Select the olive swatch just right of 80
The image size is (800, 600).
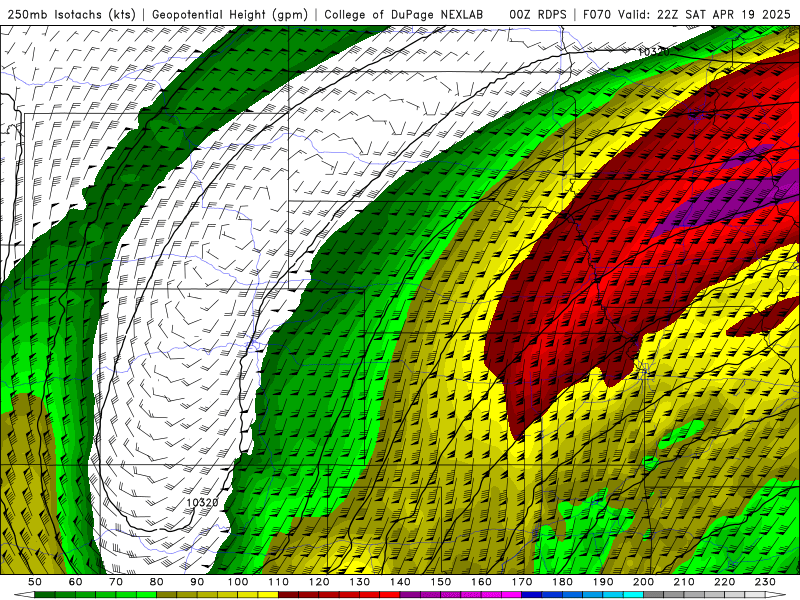tap(166, 595)
